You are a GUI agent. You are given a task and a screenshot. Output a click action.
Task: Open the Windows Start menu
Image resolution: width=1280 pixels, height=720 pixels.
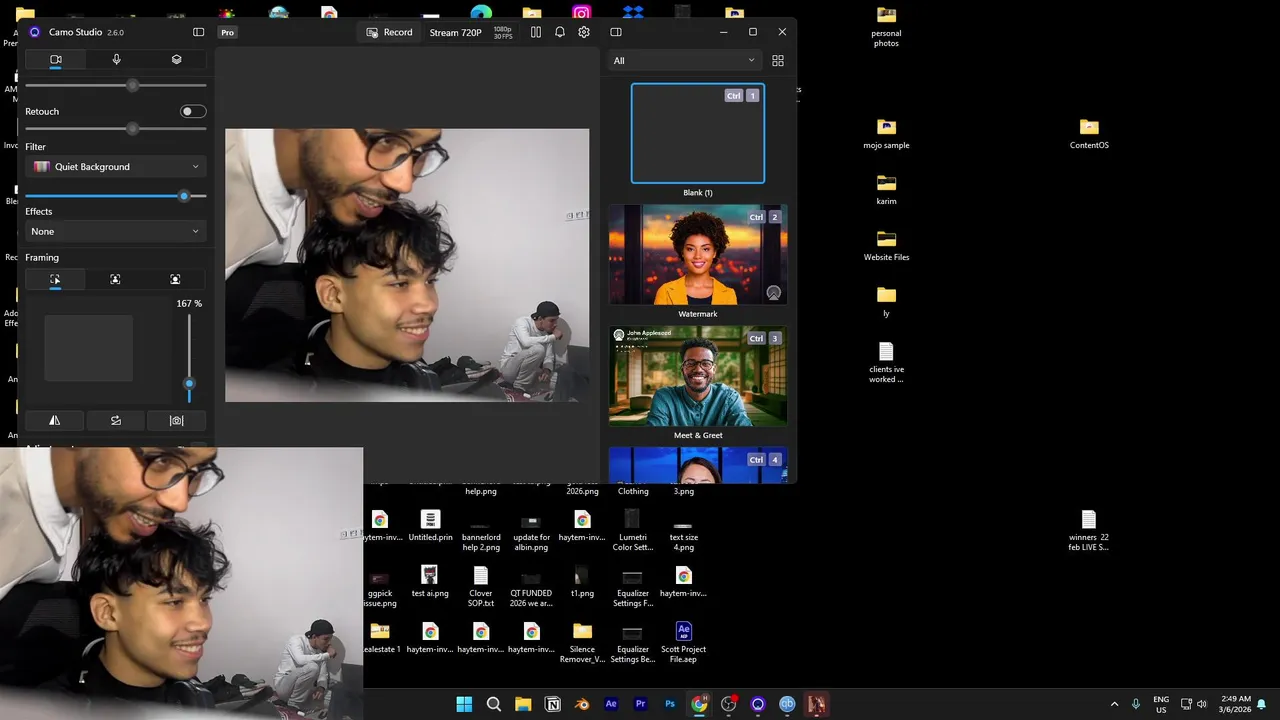[464, 704]
